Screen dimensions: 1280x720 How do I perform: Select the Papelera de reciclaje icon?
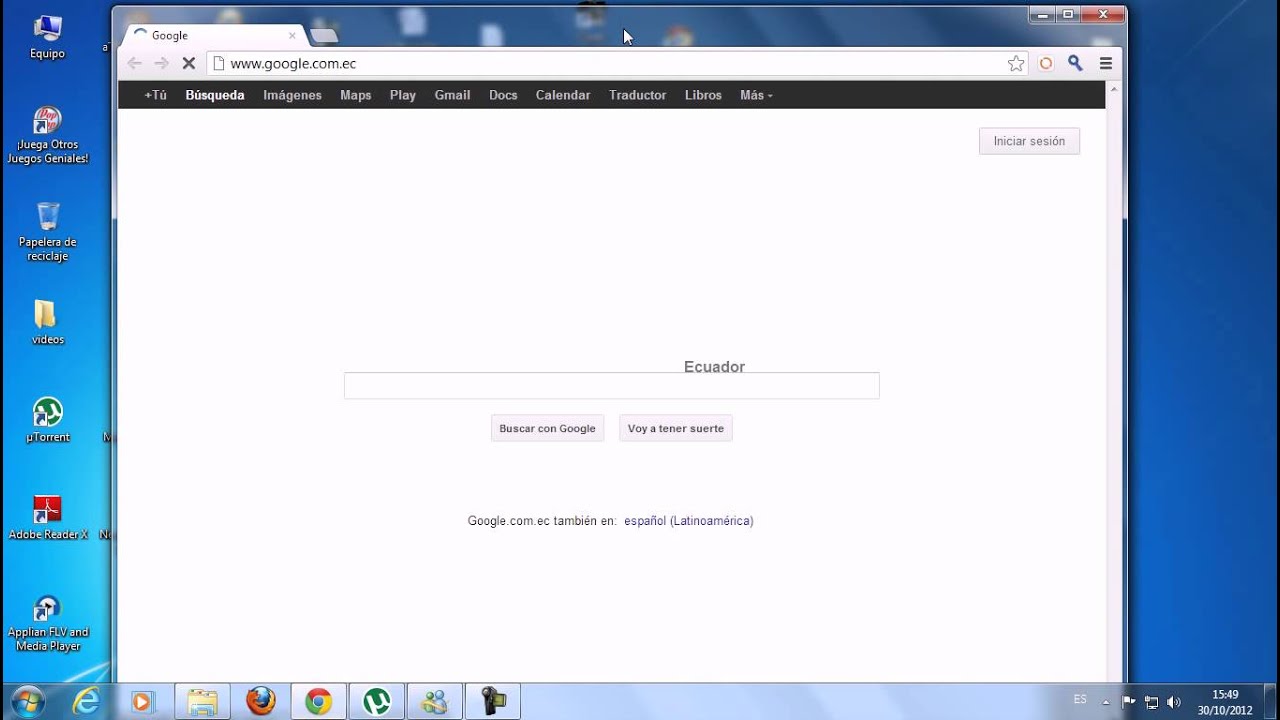[47, 232]
